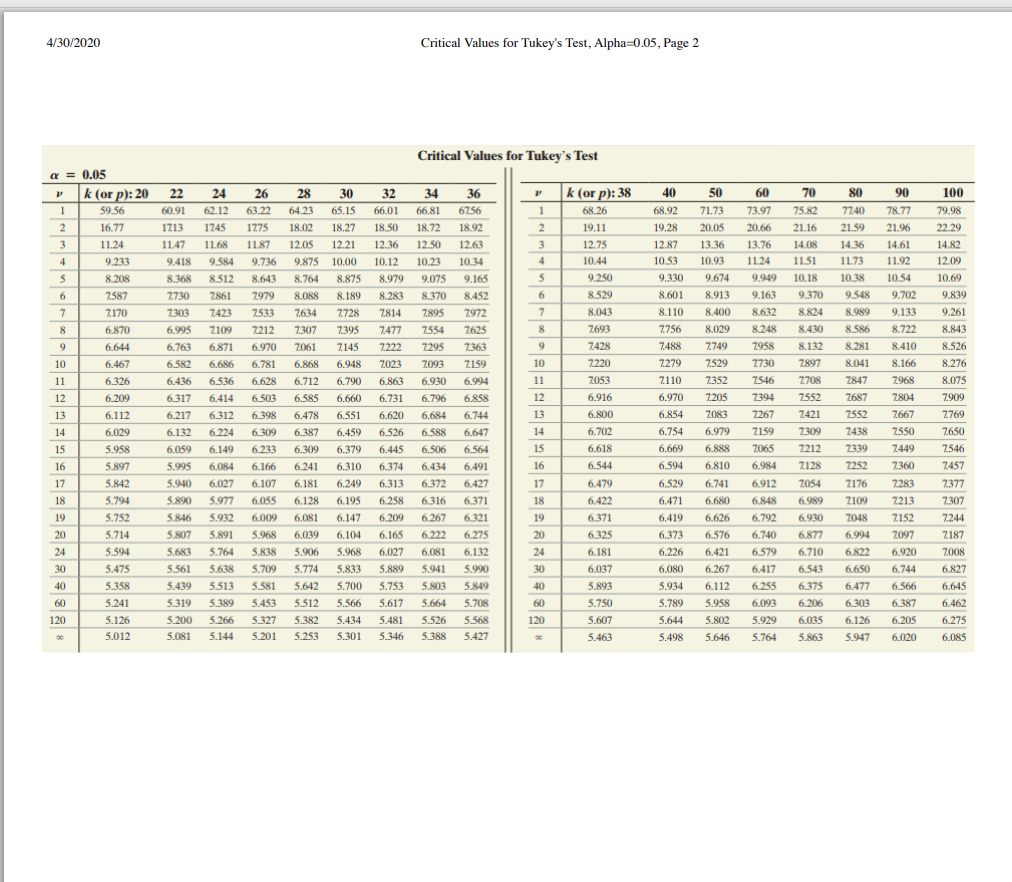Select column header 100
The width and height of the screenshot is (1012, 882).
(x=953, y=193)
